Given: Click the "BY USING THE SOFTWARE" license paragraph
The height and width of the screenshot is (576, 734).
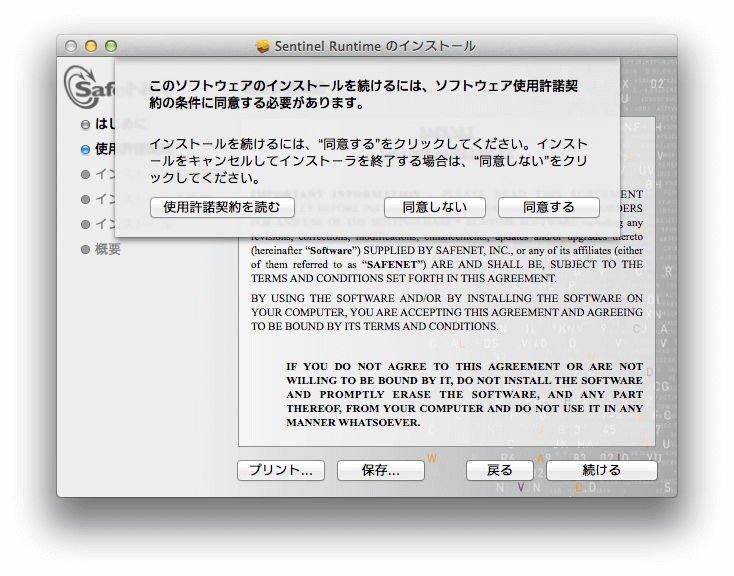Looking at the screenshot, I should [447, 312].
